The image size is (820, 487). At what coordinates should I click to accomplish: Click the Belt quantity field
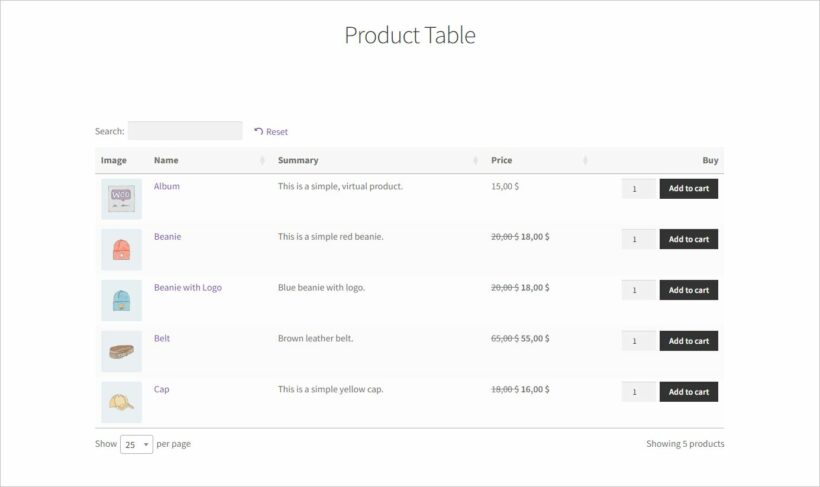coord(639,341)
